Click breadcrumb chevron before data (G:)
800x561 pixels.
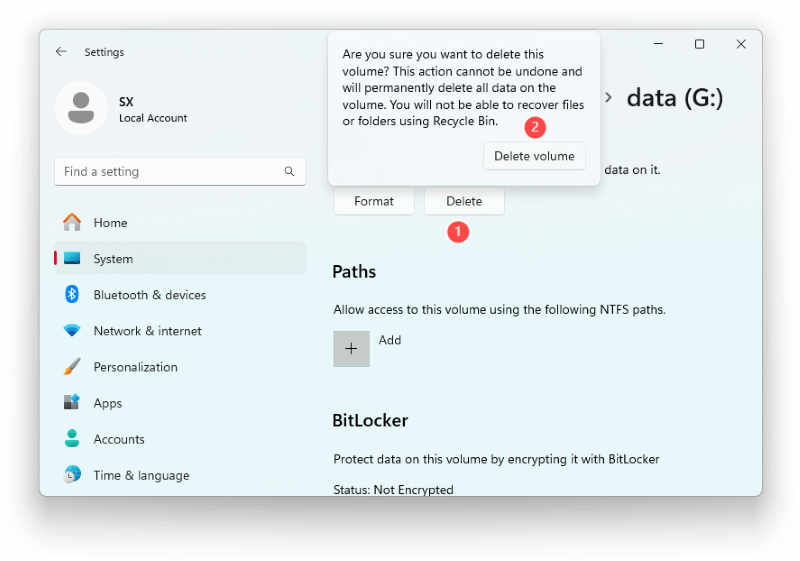[x=608, y=97]
